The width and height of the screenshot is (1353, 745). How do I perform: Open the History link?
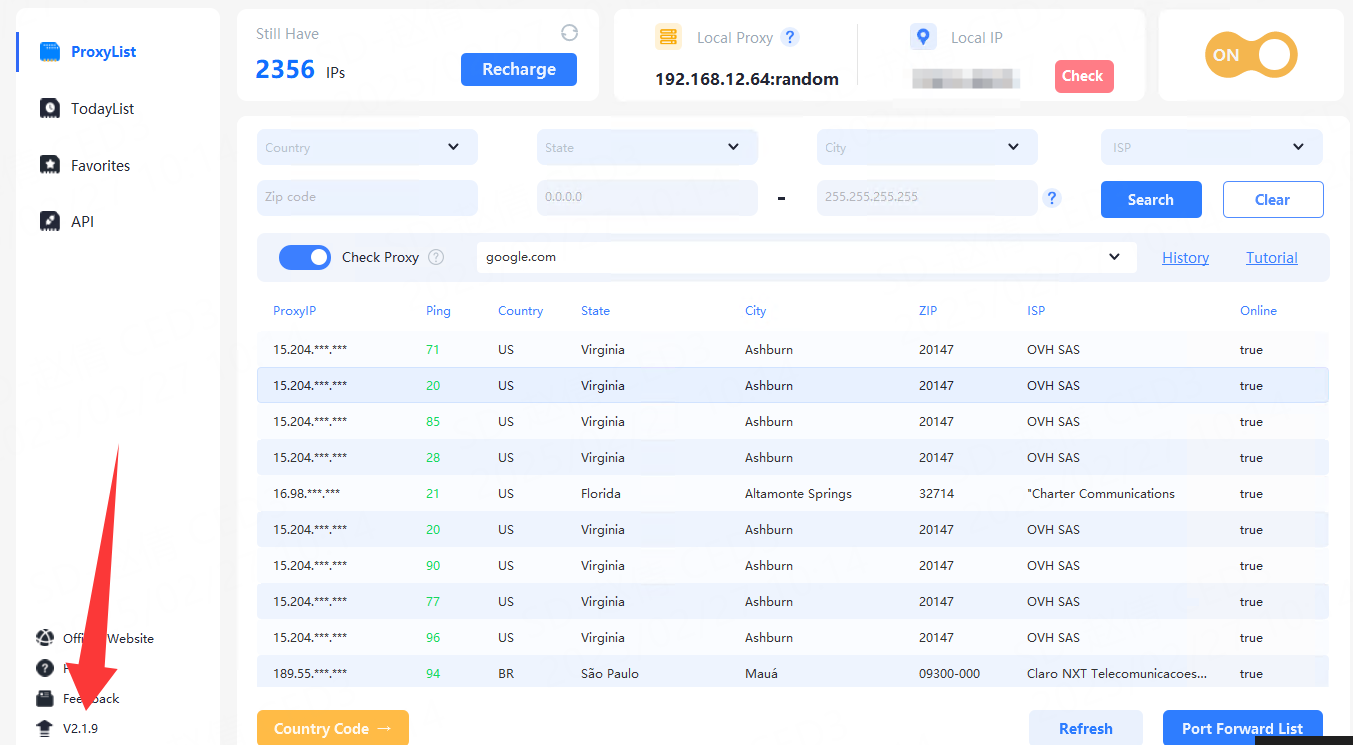1185,257
